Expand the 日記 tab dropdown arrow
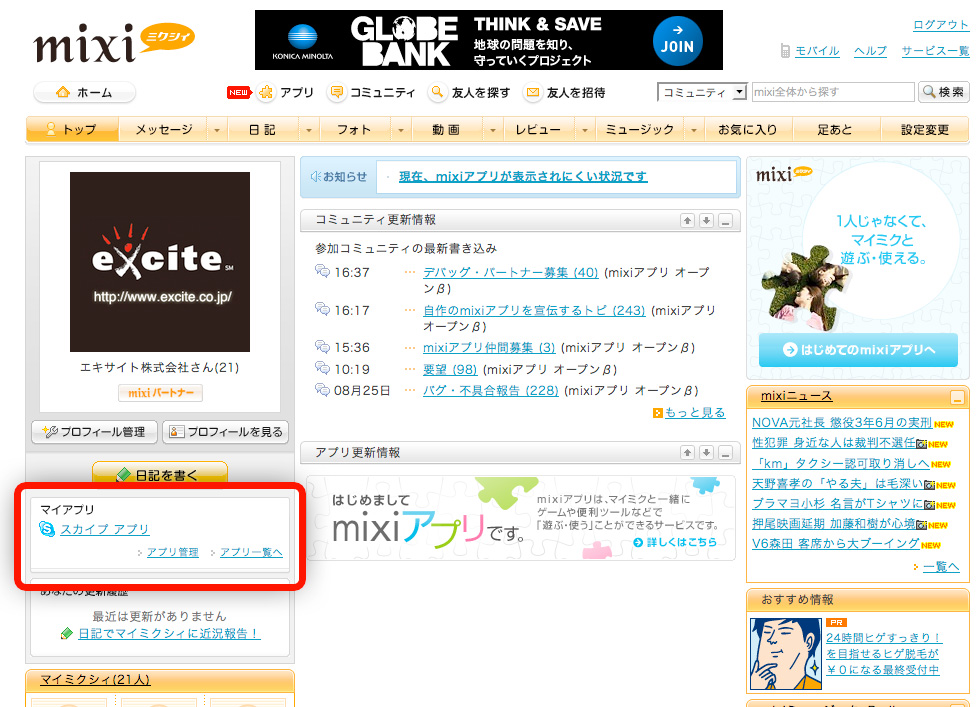This screenshot has height=707, width=979. coord(308,130)
